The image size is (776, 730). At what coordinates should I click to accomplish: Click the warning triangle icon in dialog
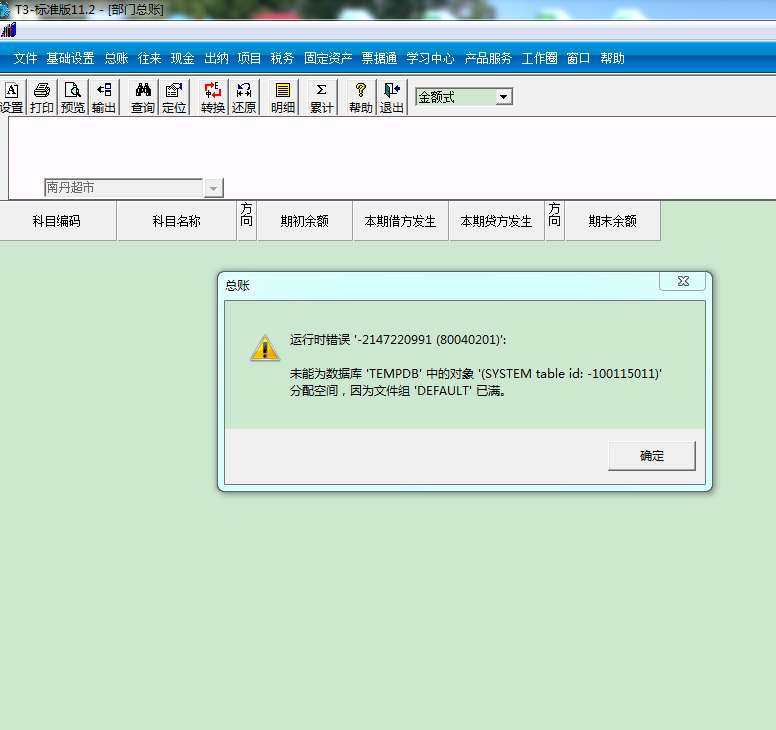coord(265,347)
